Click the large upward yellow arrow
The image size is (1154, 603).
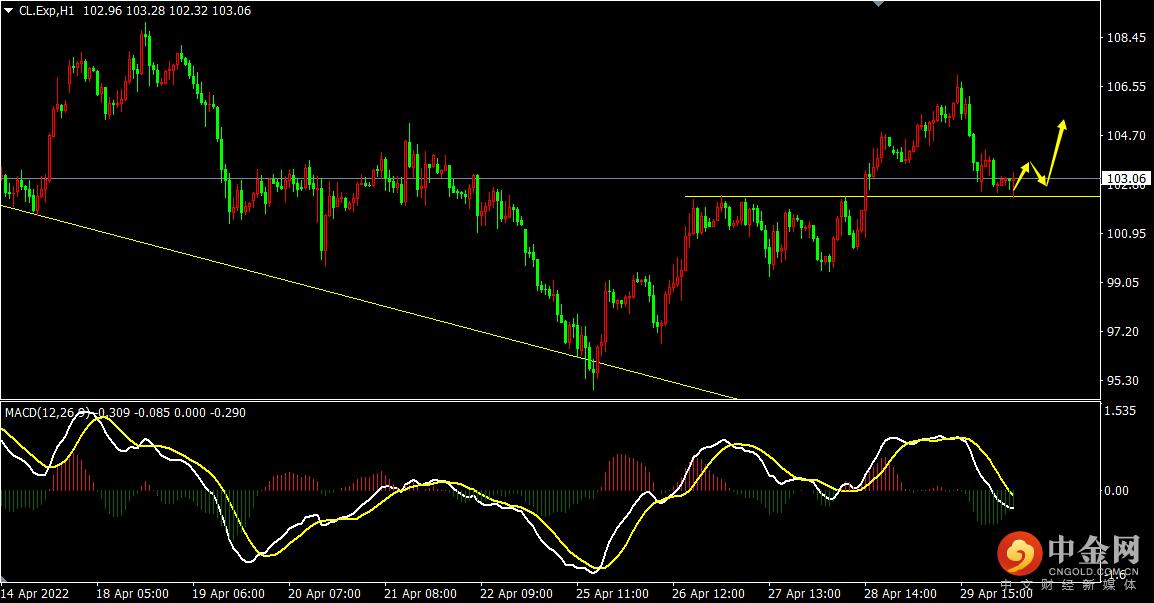[1055, 152]
